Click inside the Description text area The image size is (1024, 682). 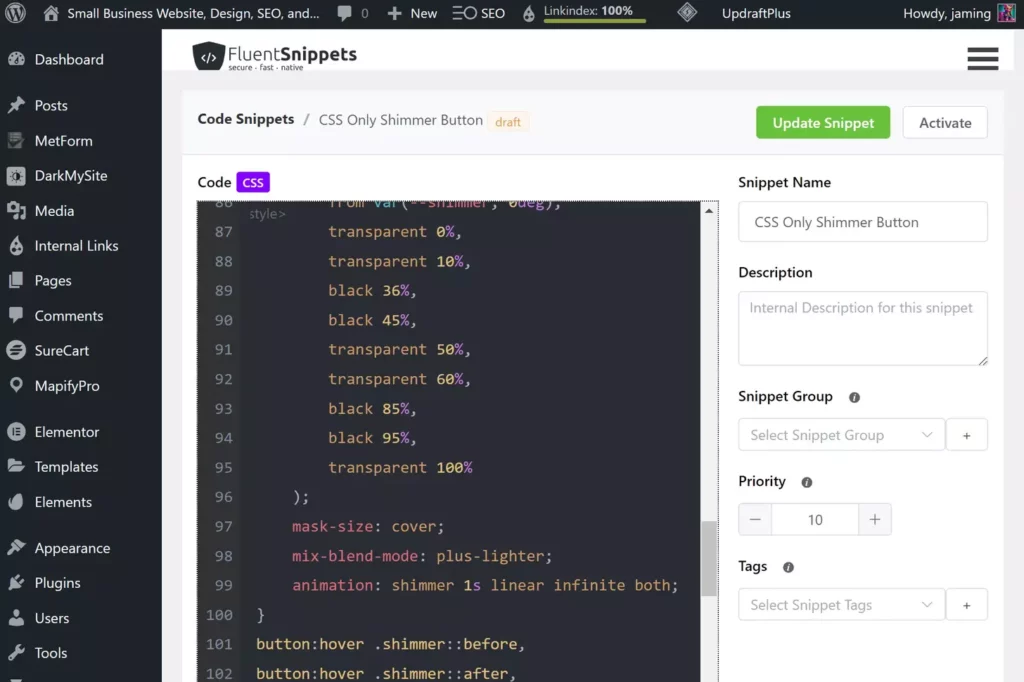click(862, 328)
